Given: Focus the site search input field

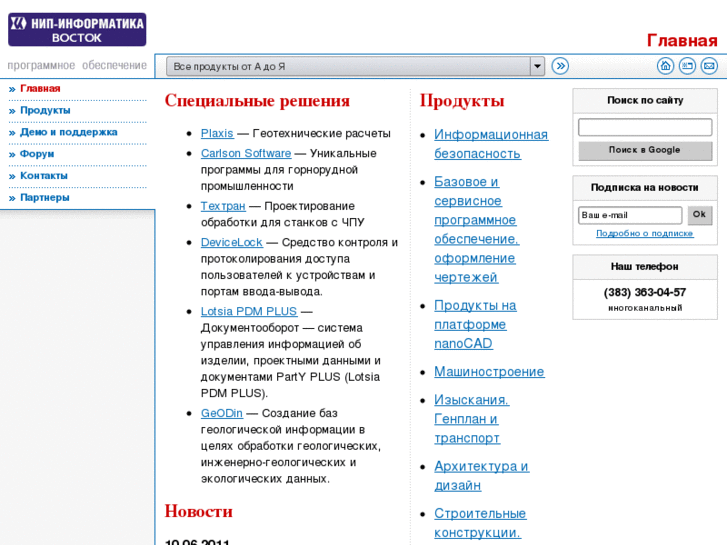Looking at the screenshot, I should coord(645,127).
